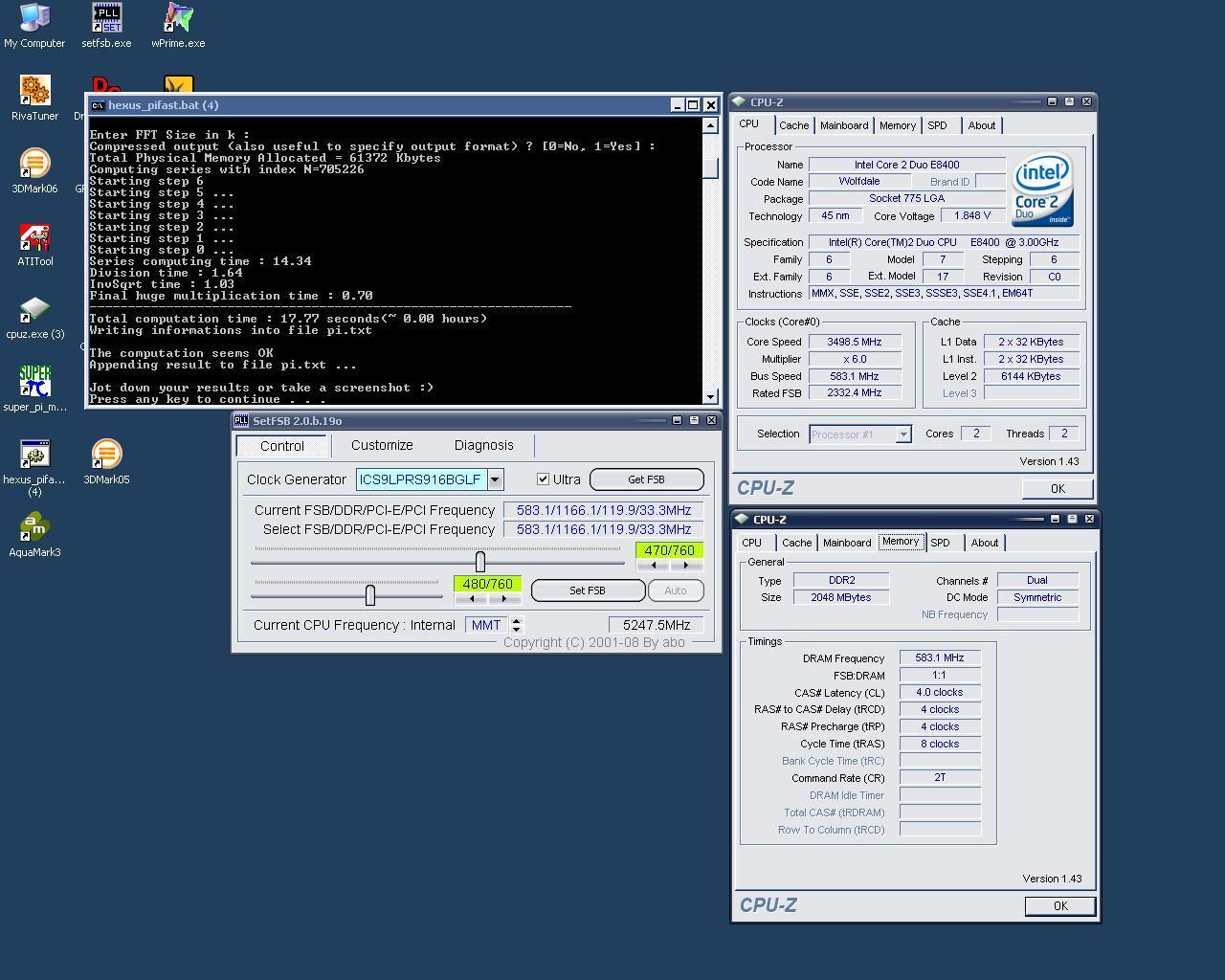Click the CAS# Latency 4.0 clocks value
The height and width of the screenshot is (980, 1225).
[940, 692]
